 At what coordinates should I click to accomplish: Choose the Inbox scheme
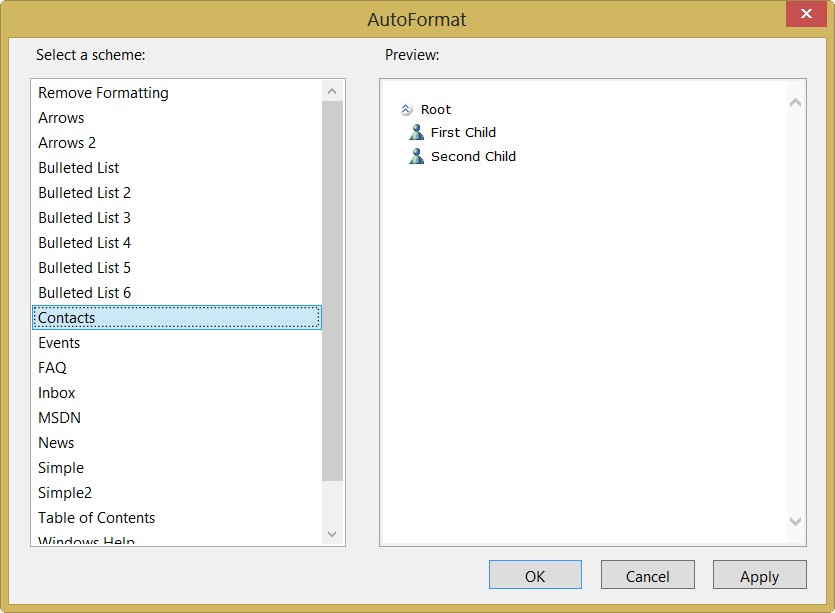point(177,393)
